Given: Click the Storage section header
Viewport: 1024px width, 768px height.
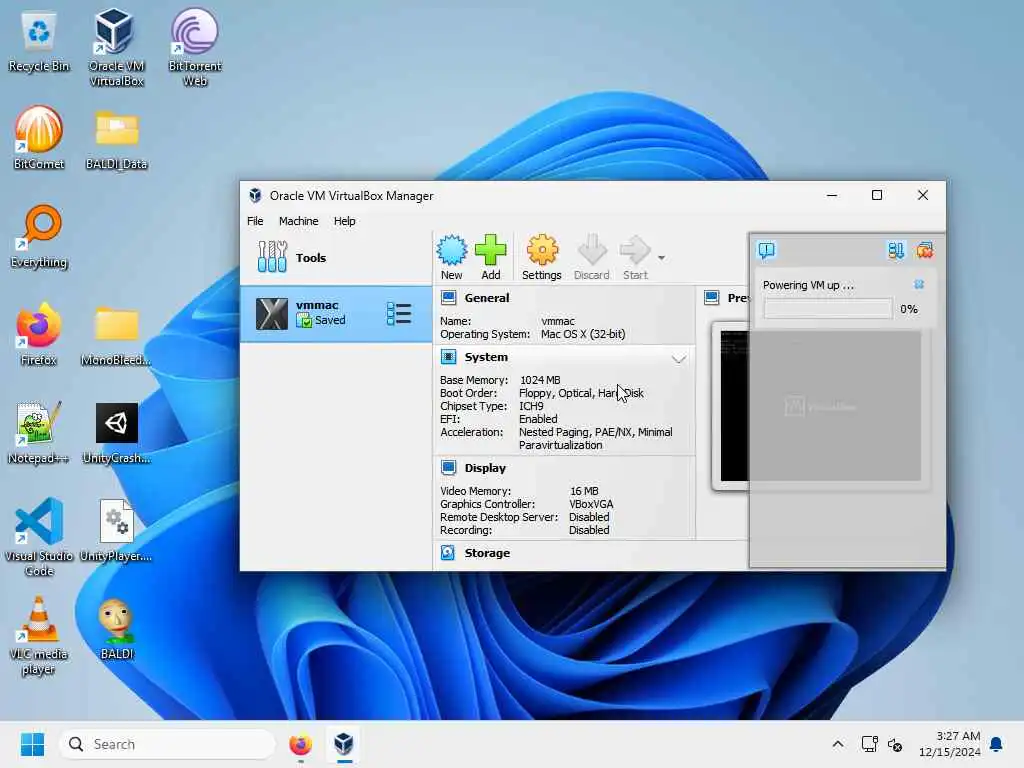Looking at the screenshot, I should pyautogui.click(x=487, y=553).
